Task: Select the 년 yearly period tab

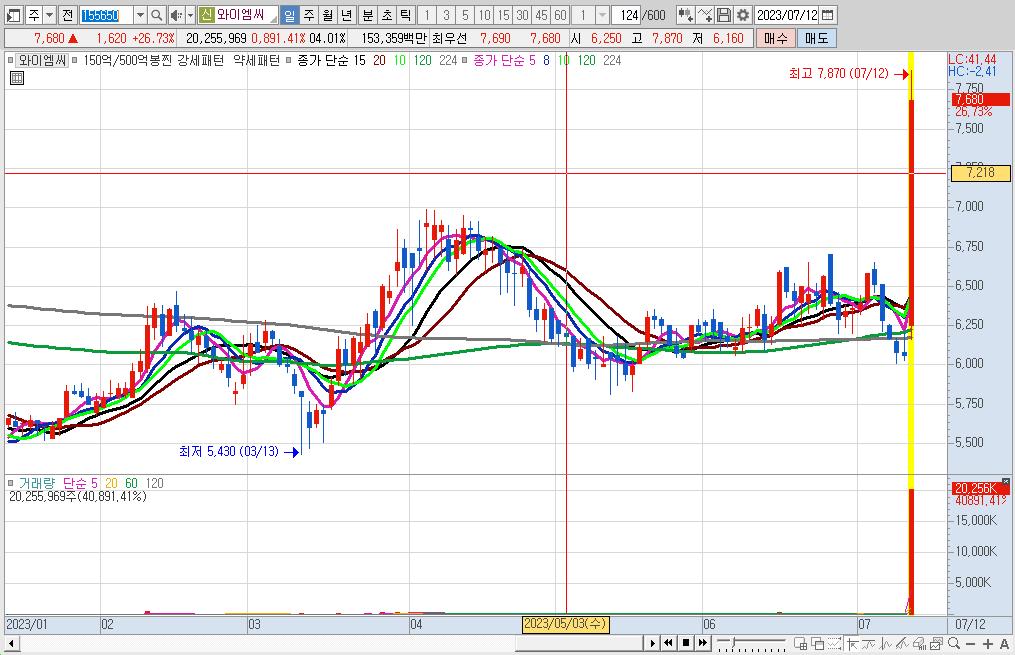Action: point(346,14)
